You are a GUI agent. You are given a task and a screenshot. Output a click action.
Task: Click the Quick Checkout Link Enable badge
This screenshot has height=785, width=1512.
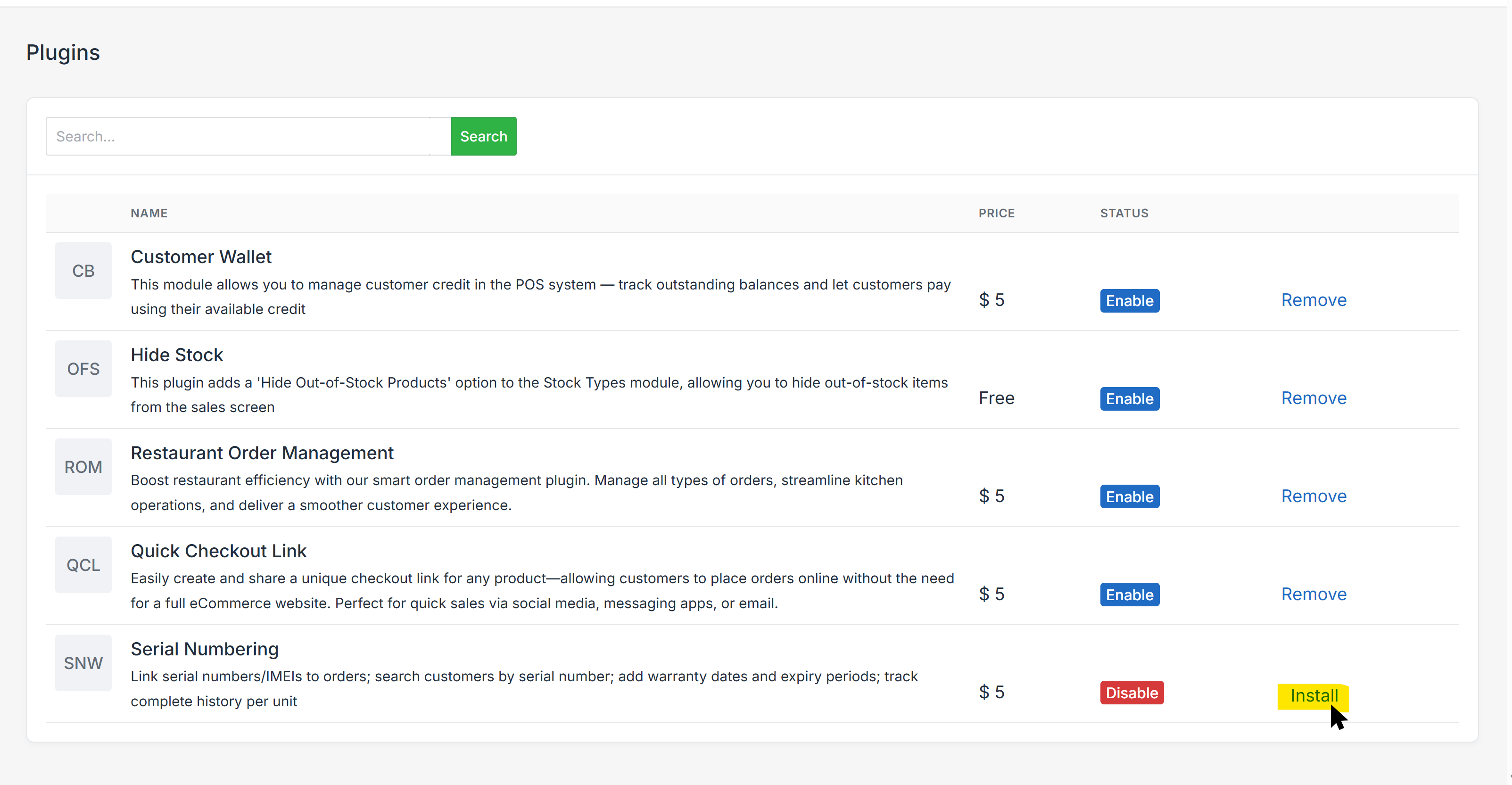1129,595
